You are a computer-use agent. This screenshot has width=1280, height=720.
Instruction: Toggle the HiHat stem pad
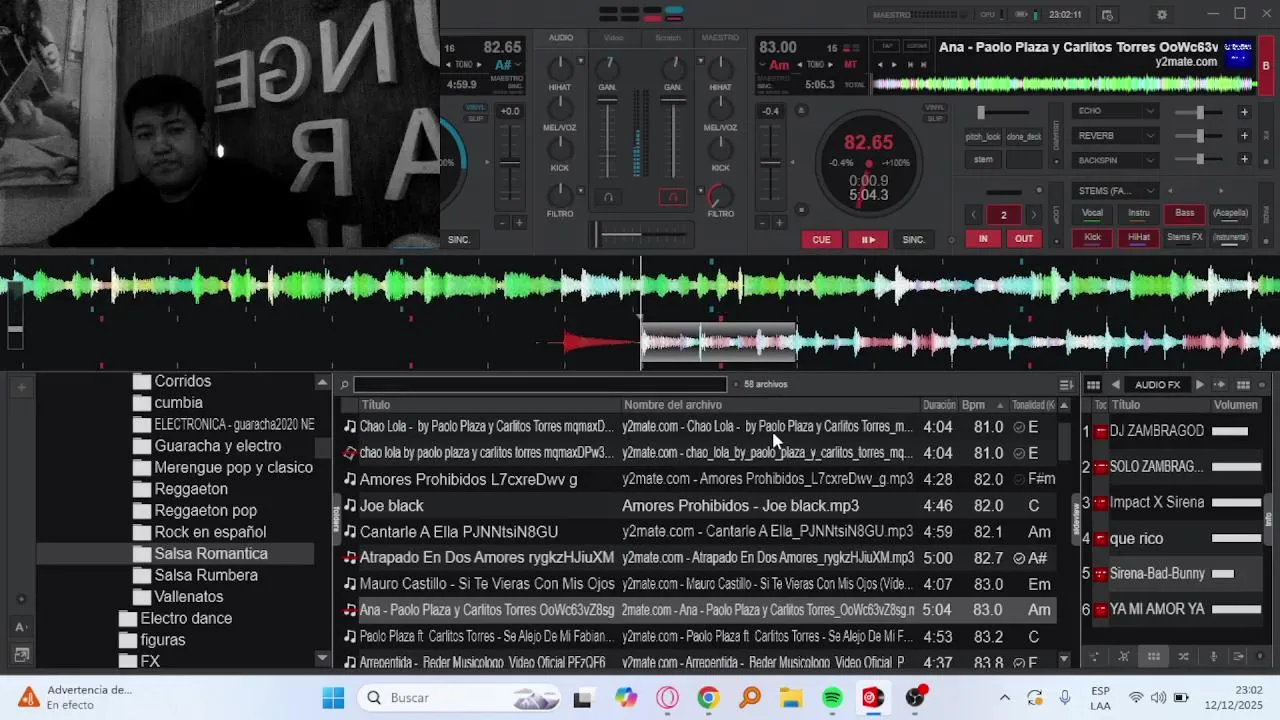tap(1139, 238)
